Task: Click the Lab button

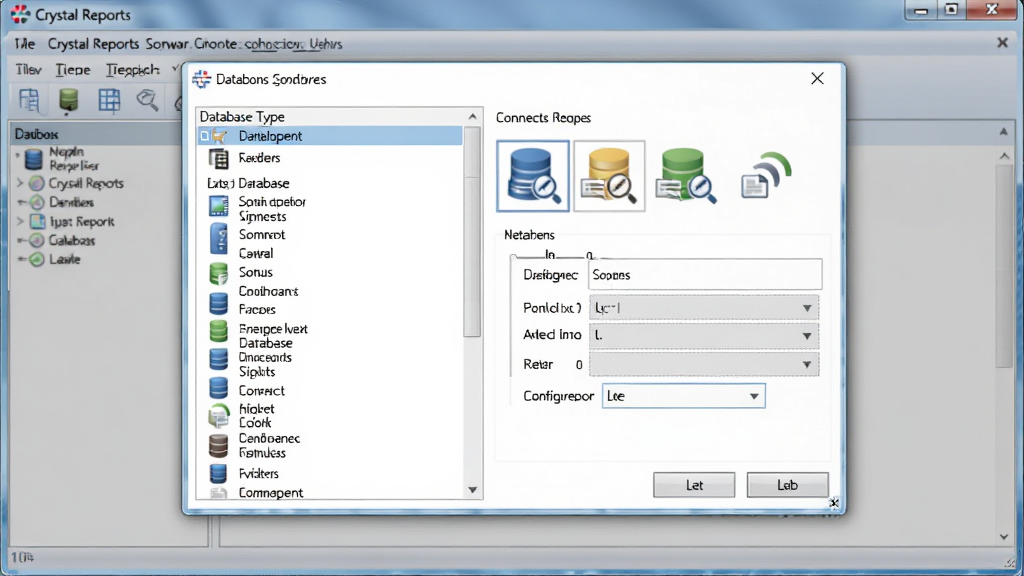Action: [788, 485]
